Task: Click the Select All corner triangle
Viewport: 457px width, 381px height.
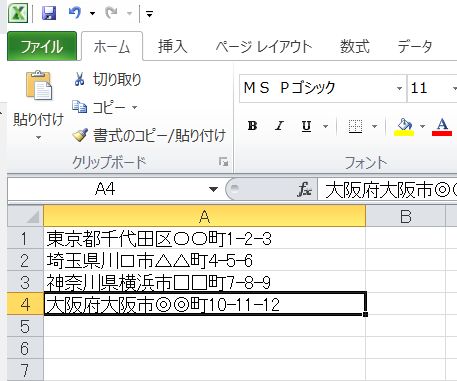Action: point(25,216)
